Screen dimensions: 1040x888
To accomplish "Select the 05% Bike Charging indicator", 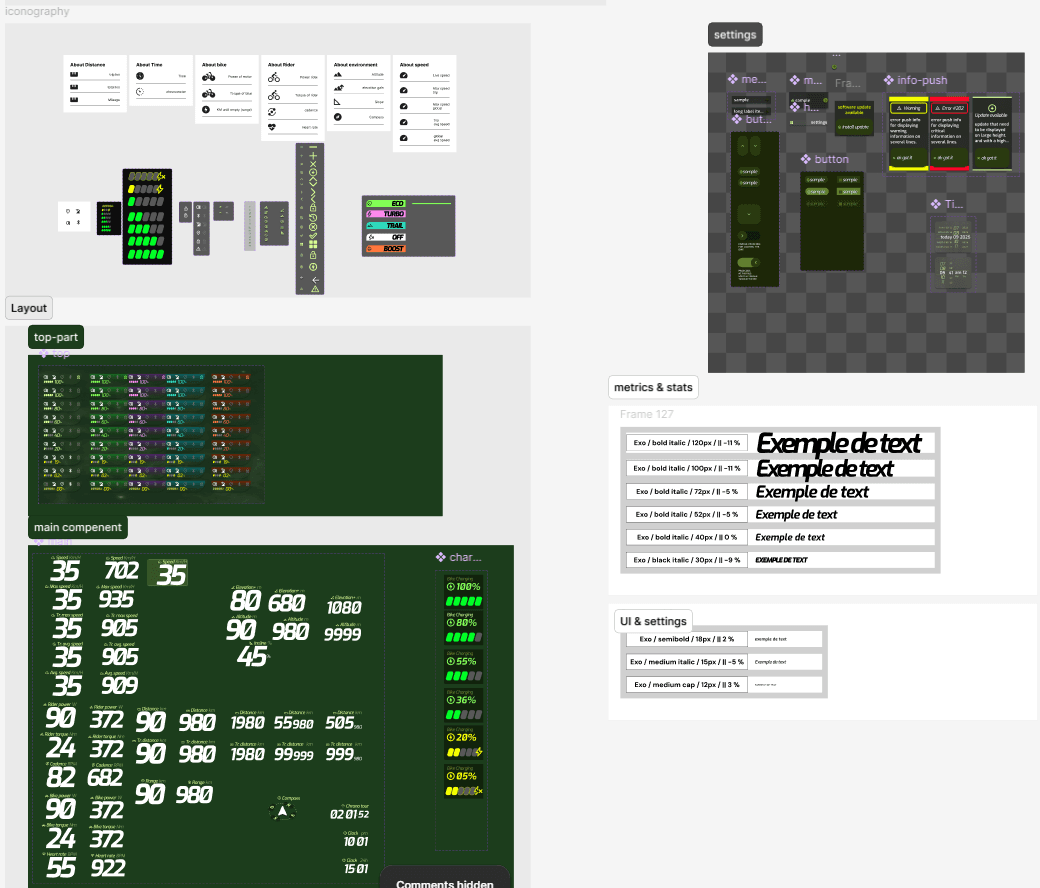I will coord(464,781).
